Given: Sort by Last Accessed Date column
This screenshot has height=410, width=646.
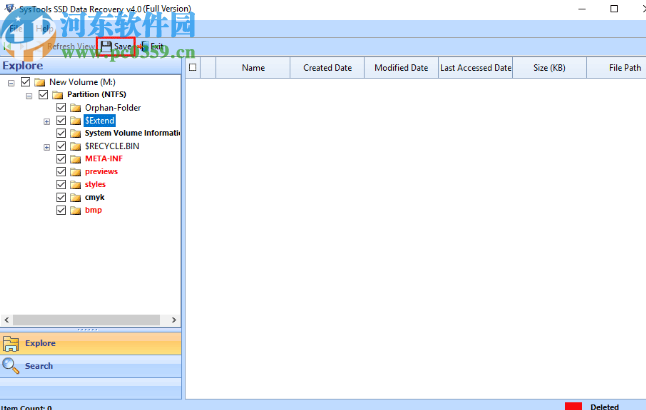Looking at the screenshot, I should pos(475,68).
